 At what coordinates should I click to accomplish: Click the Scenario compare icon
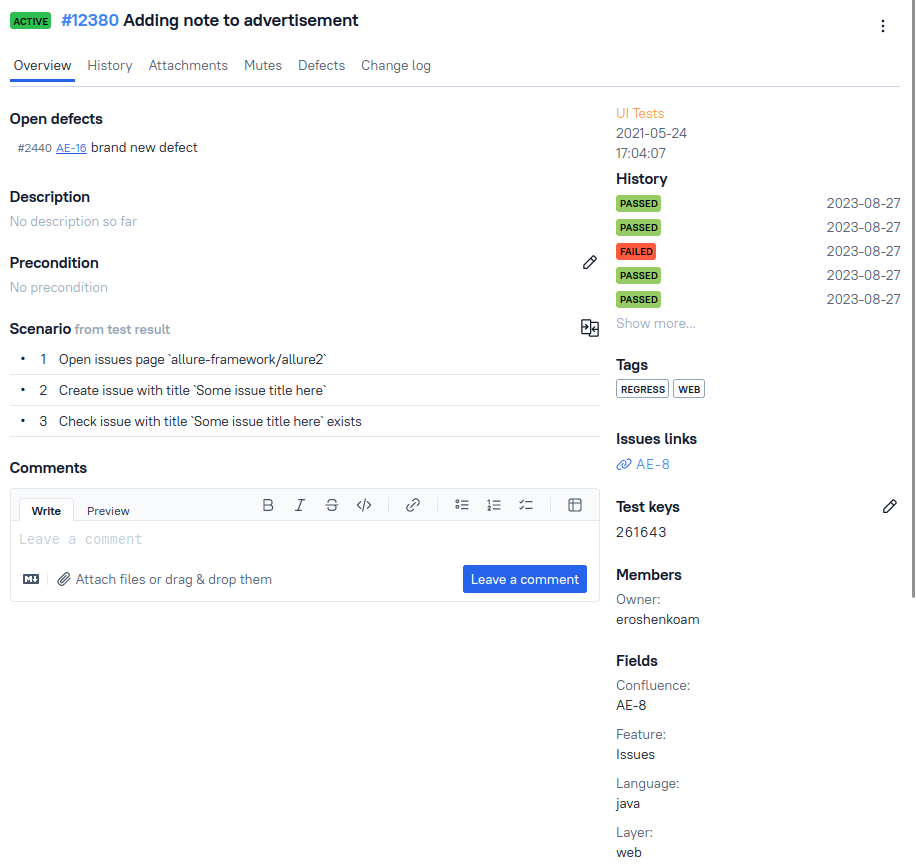point(590,328)
